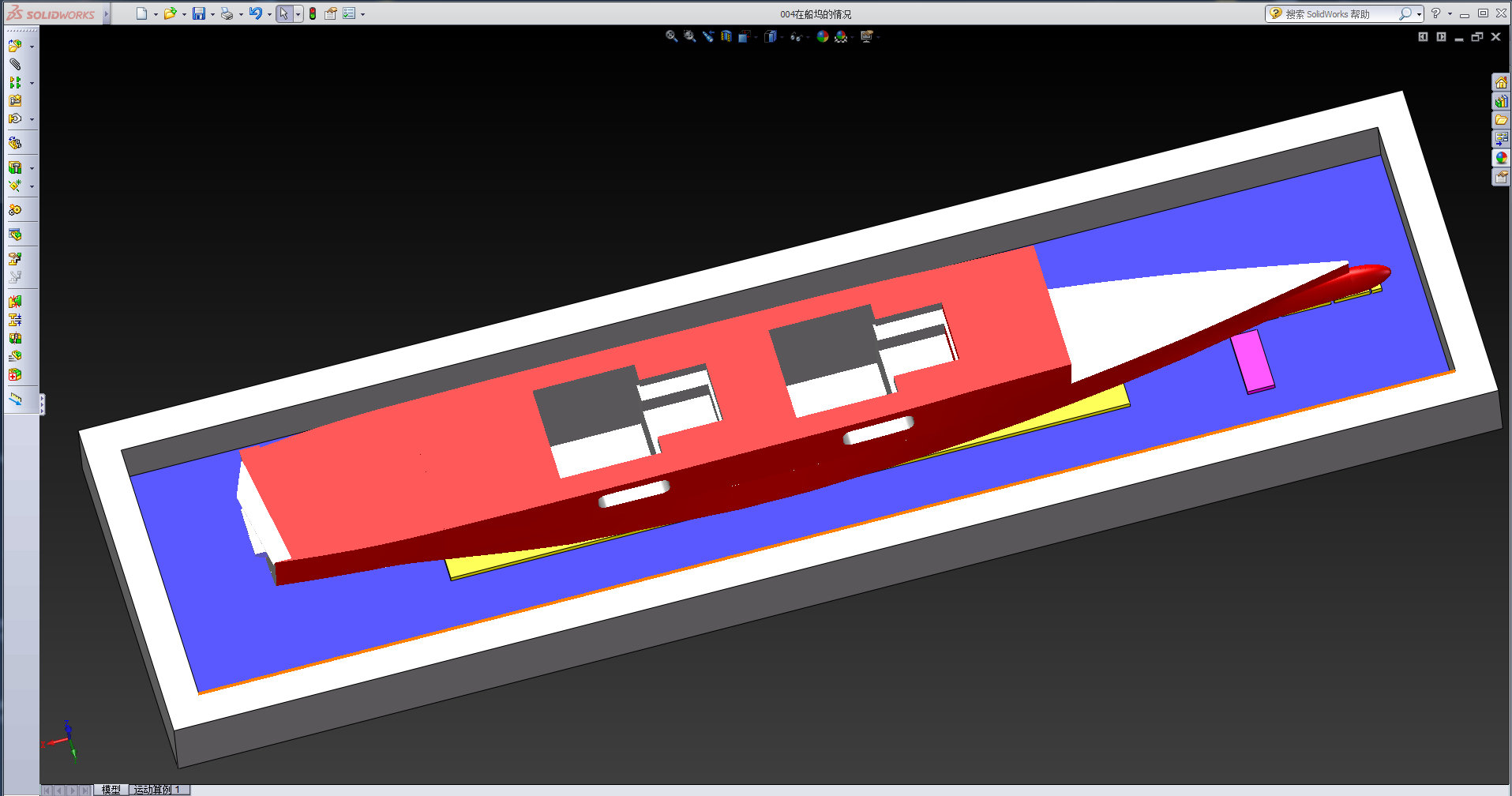The width and height of the screenshot is (1512, 796).
Task: Expand the SolidWorks menu flyout arrow
Action: (106, 14)
